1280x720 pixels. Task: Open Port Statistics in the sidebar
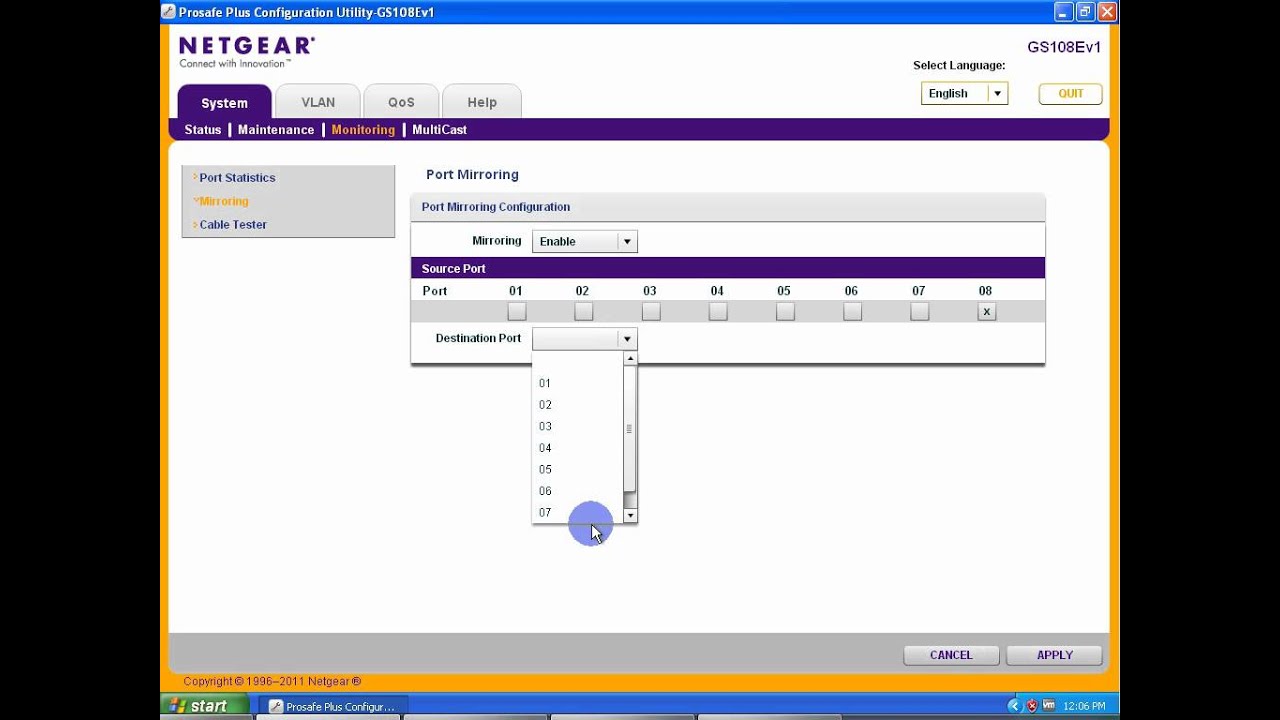pyautogui.click(x=237, y=178)
